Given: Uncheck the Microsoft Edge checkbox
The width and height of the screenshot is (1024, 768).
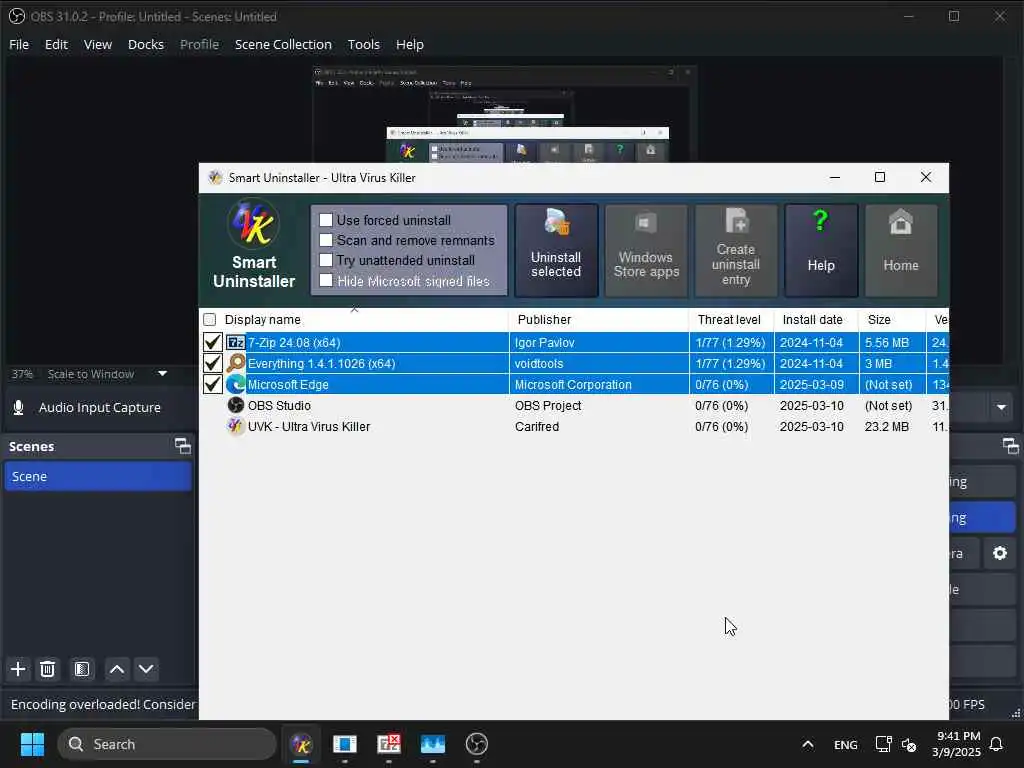Looking at the screenshot, I should tap(212, 384).
